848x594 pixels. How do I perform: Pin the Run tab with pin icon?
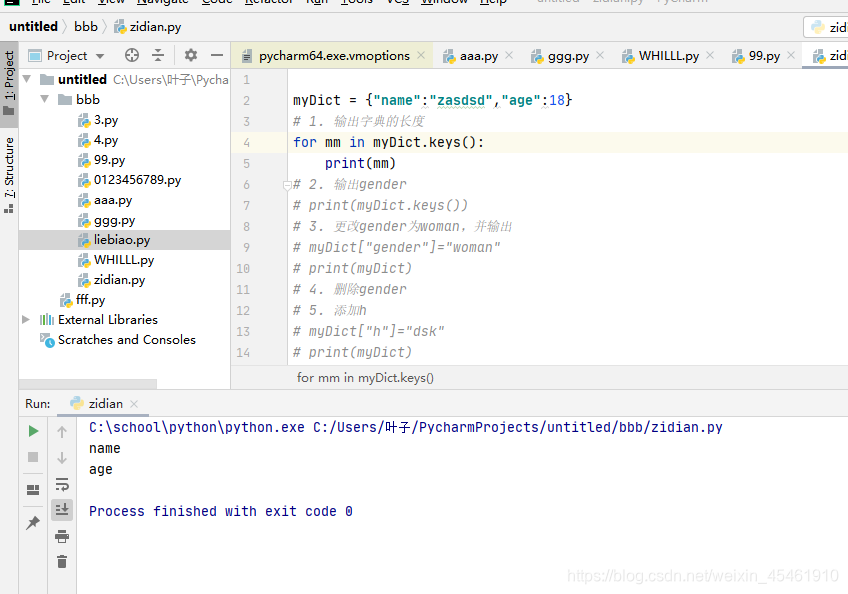(x=33, y=523)
